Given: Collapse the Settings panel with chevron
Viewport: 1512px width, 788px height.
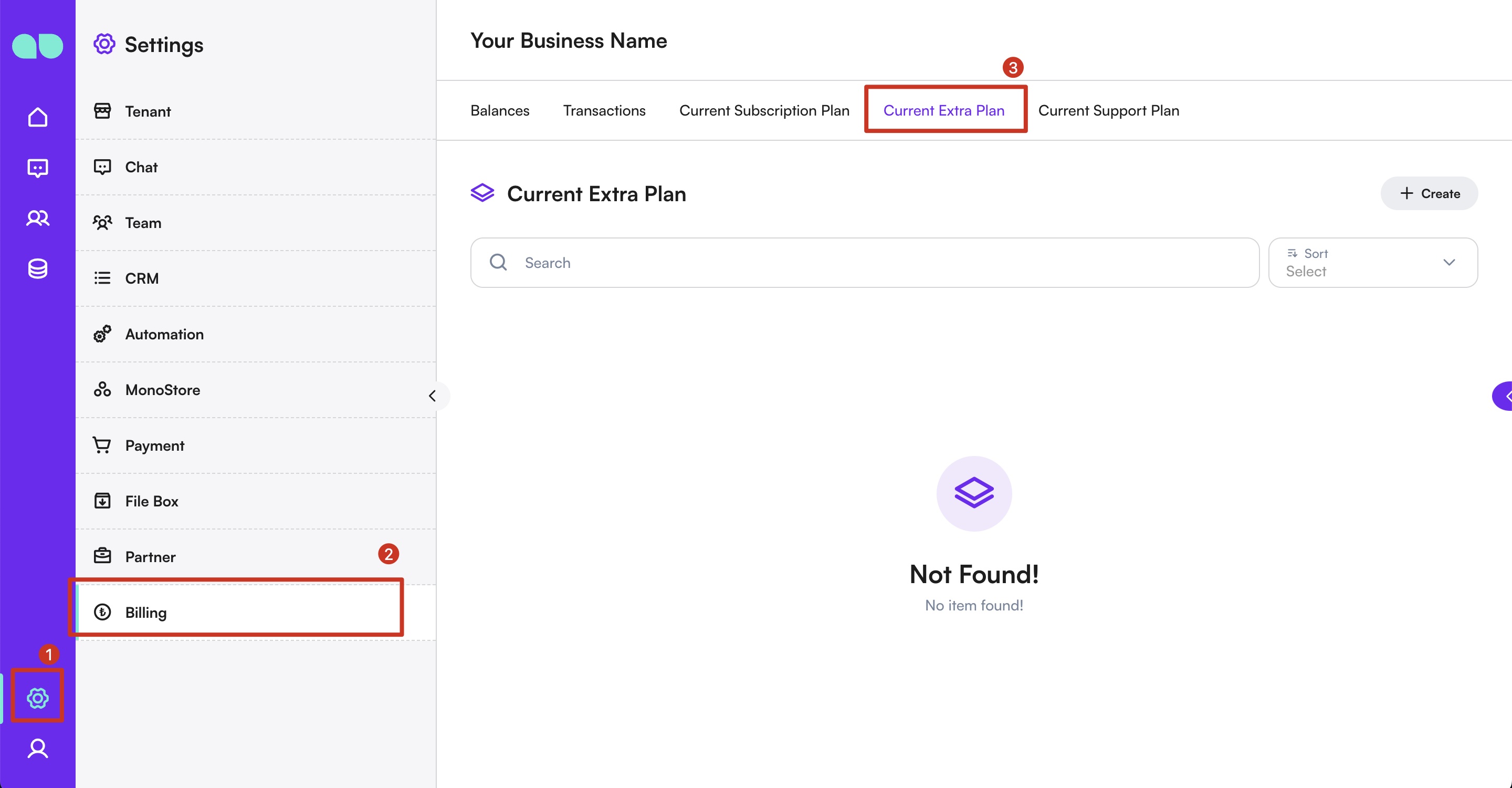Looking at the screenshot, I should tap(433, 396).
